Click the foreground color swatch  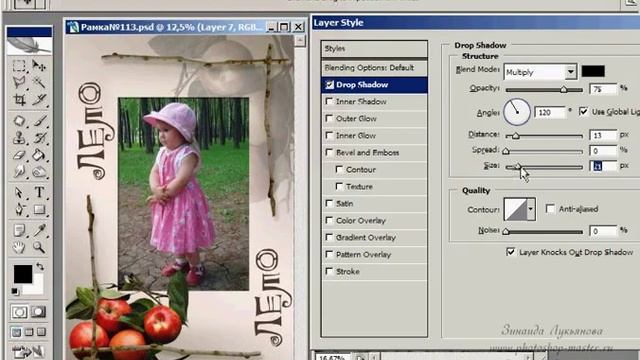22,274
